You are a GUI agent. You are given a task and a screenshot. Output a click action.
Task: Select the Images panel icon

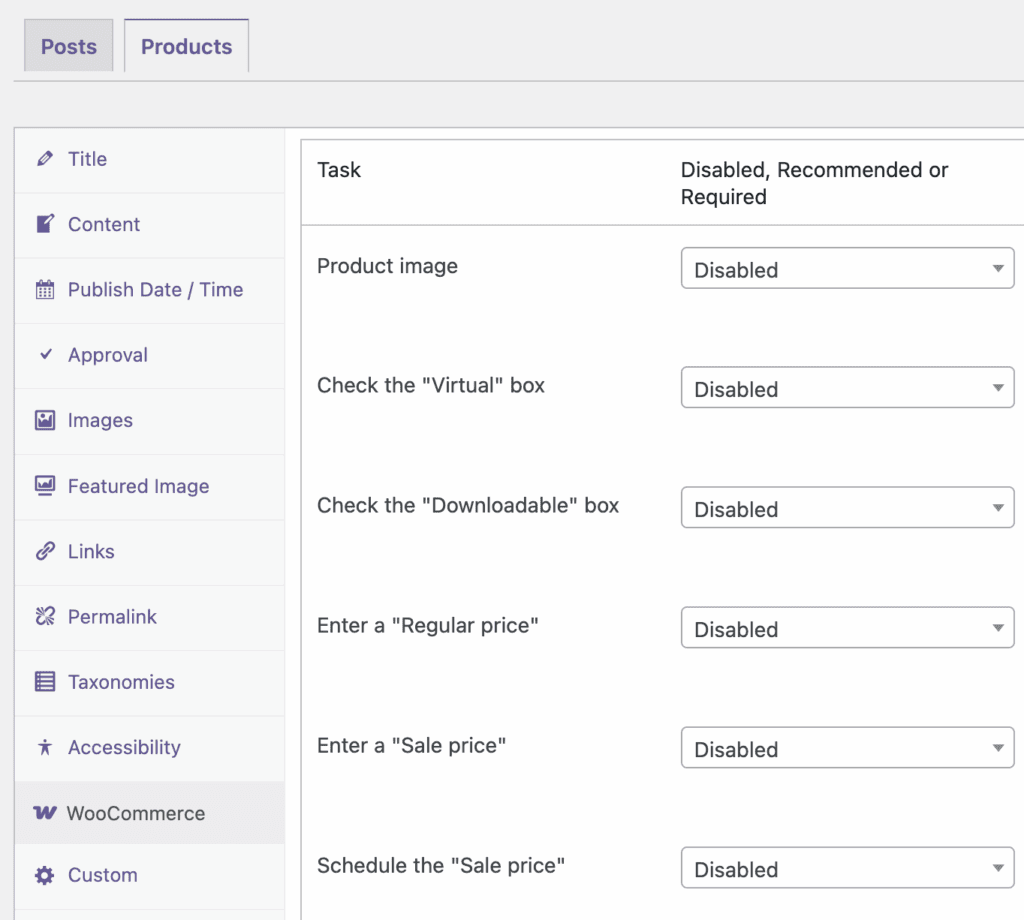coord(44,420)
